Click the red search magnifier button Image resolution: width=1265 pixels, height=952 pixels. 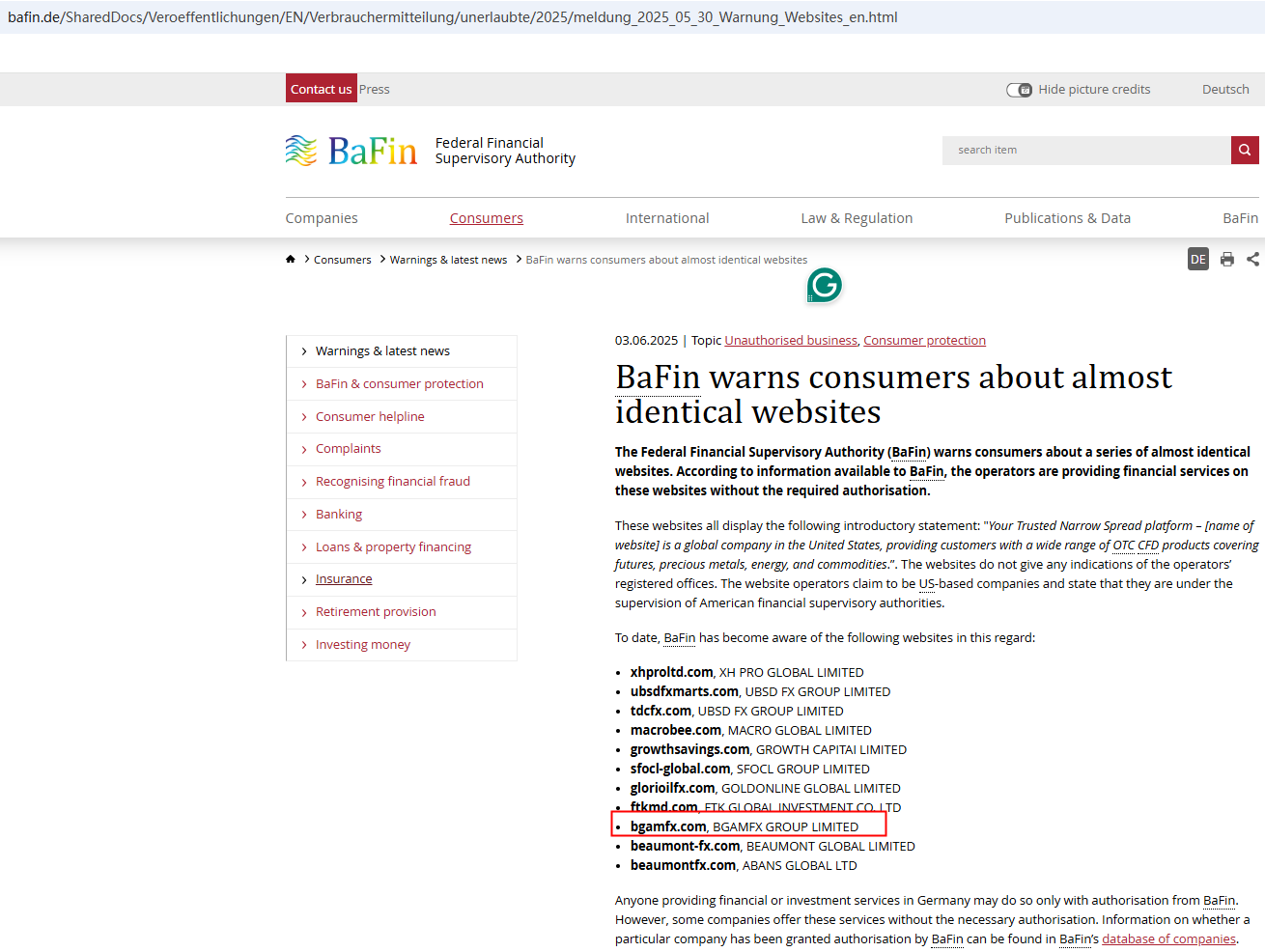click(x=1245, y=150)
